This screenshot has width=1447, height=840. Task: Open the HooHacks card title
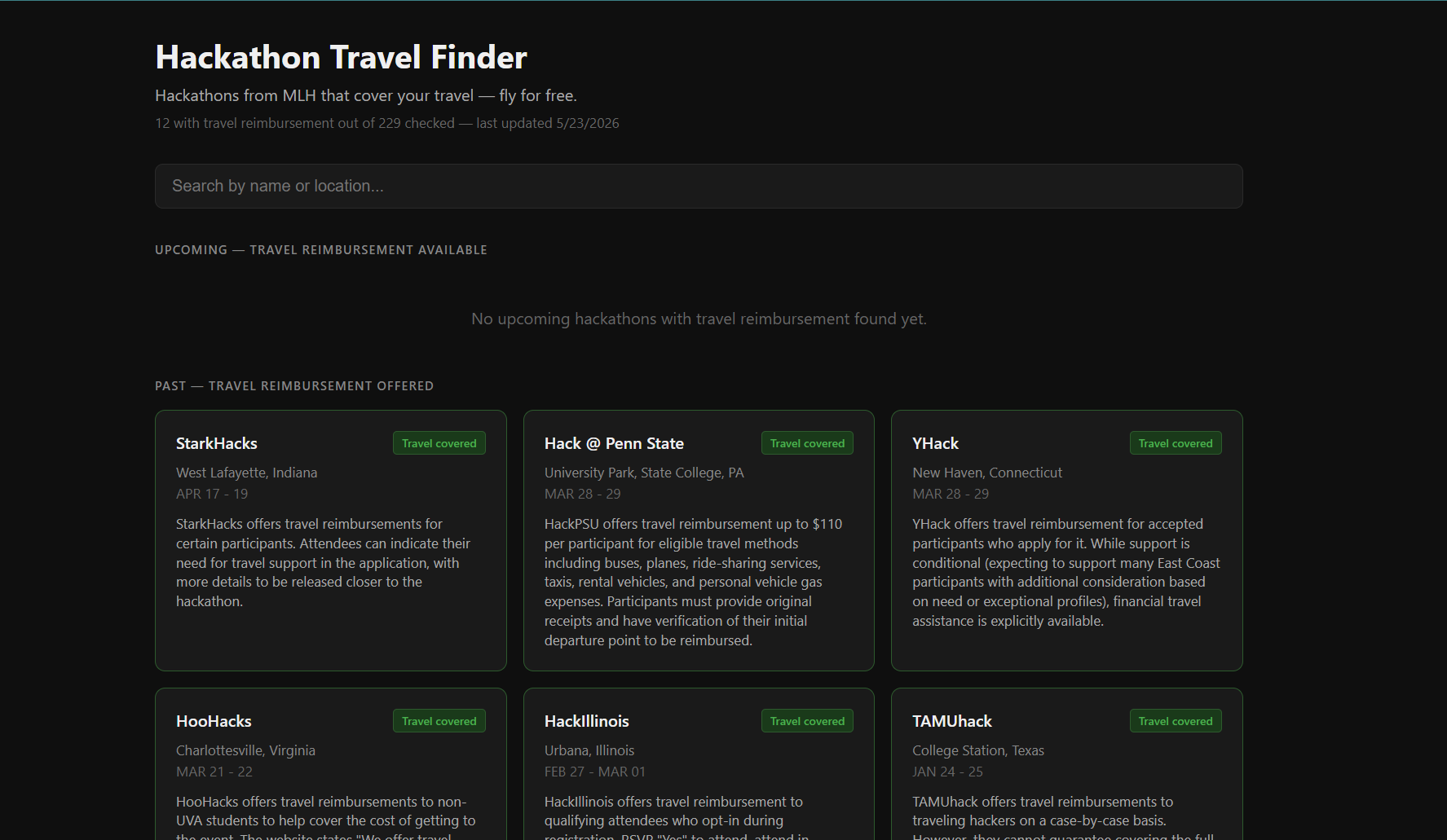click(x=214, y=721)
